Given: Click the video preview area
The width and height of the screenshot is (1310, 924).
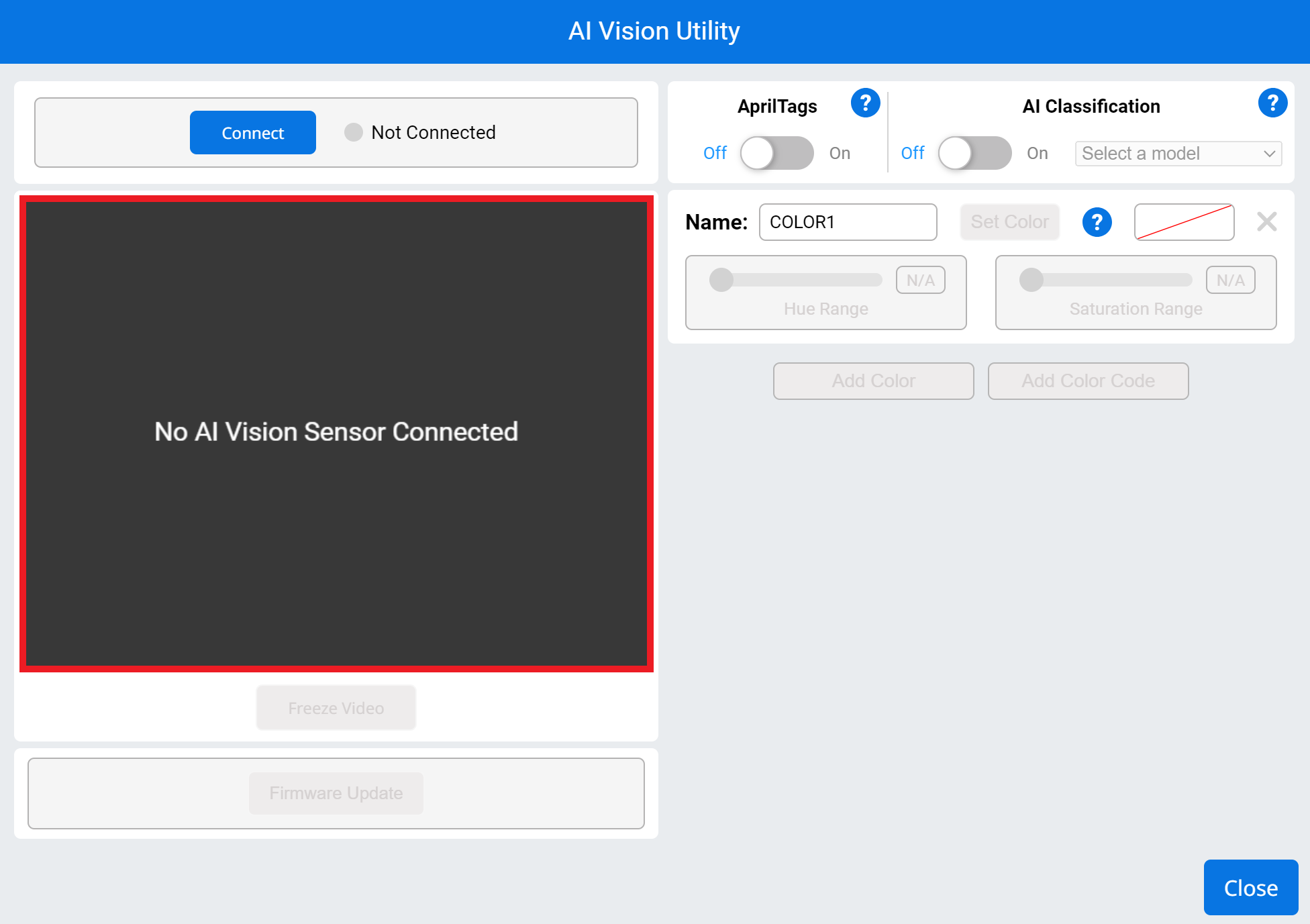Looking at the screenshot, I should pyautogui.click(x=336, y=431).
